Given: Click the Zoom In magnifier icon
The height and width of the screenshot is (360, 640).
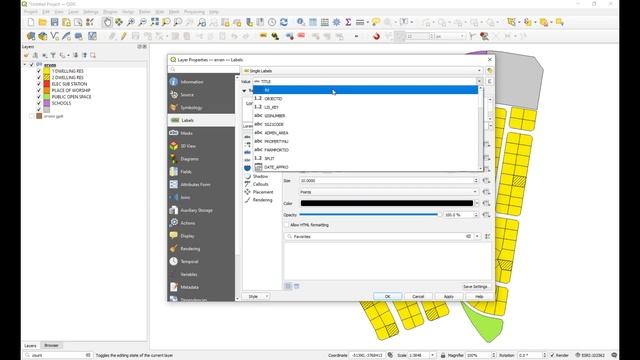Looking at the screenshot, I should 131,22.
